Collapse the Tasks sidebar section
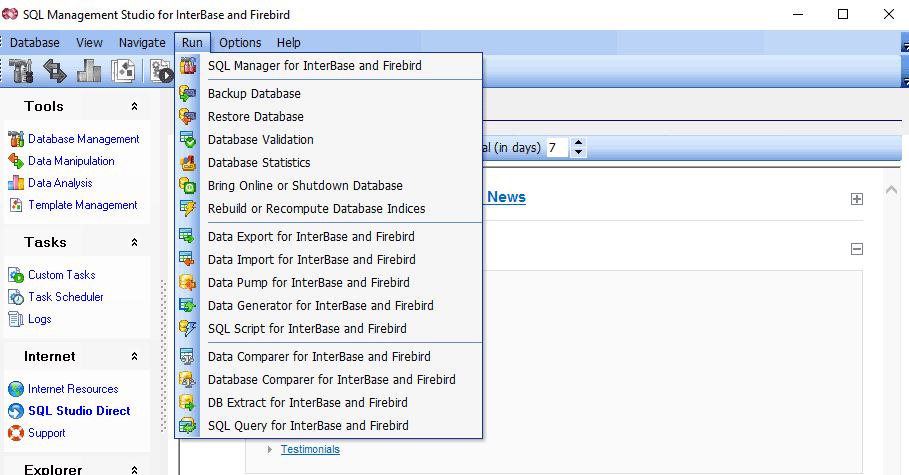909x475 pixels. [x=134, y=242]
